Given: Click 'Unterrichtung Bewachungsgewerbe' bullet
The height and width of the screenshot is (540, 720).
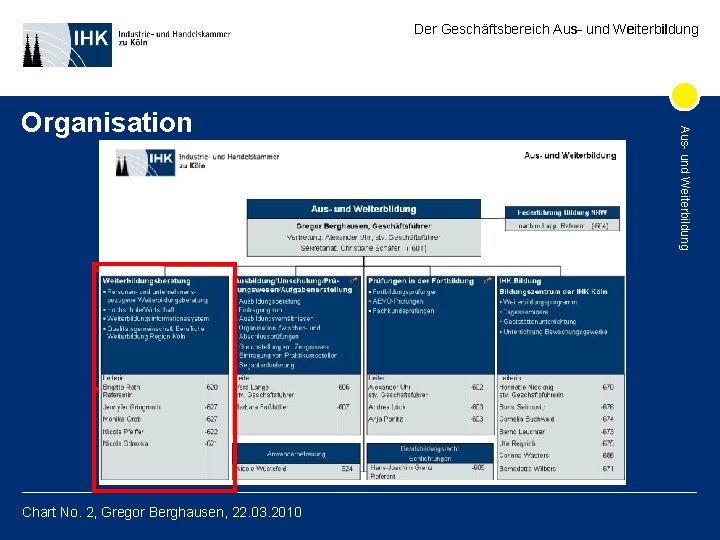Looking at the screenshot, I should click(x=554, y=332).
